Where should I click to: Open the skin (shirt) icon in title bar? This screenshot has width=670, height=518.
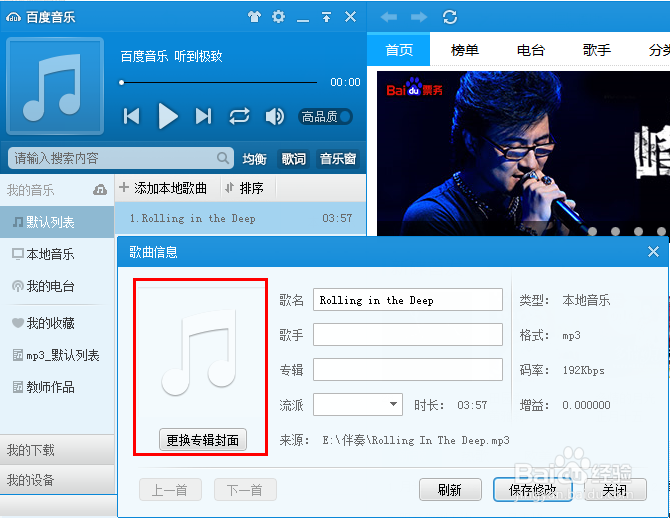[x=254, y=17]
